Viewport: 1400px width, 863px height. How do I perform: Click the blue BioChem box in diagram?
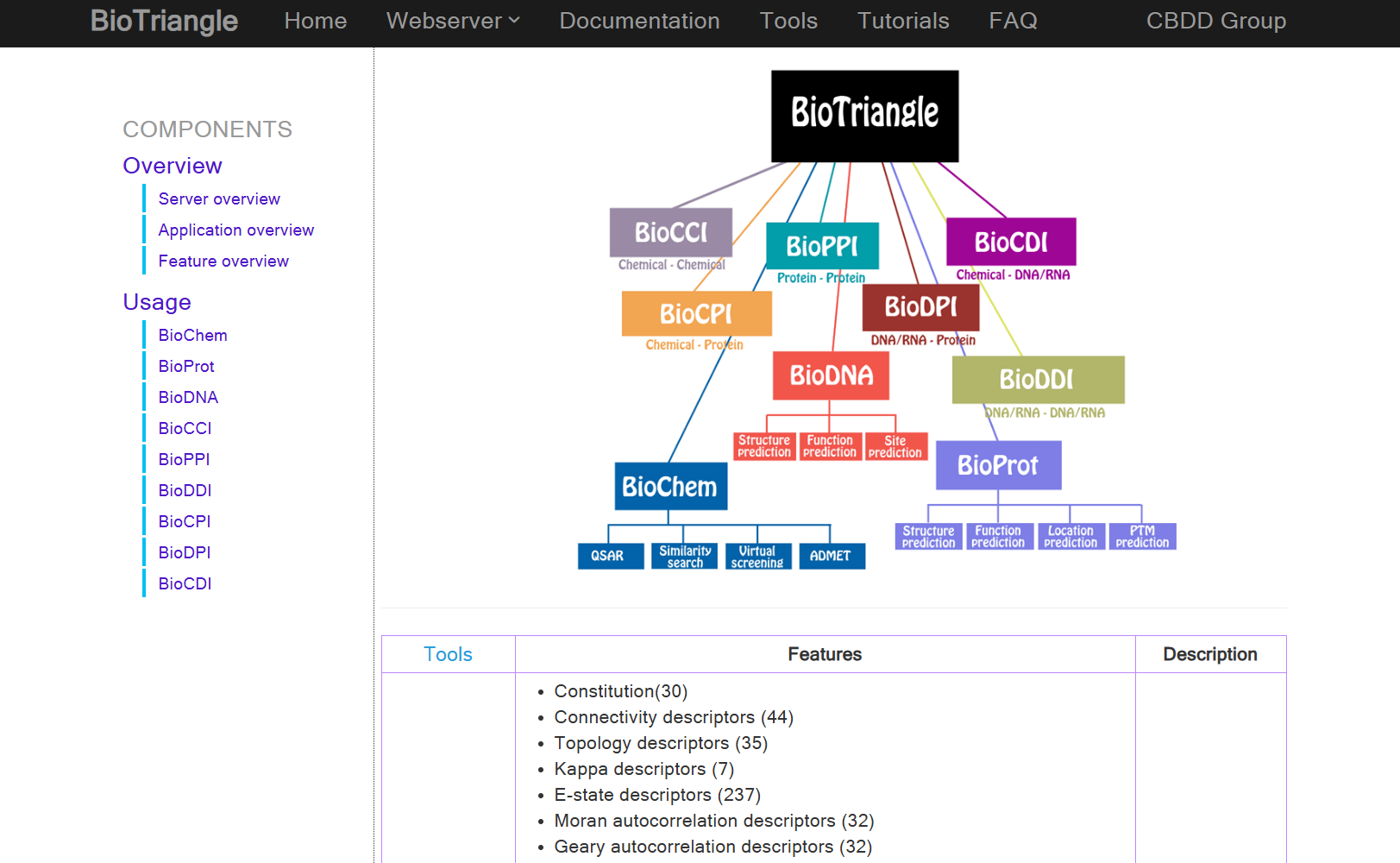coord(670,487)
